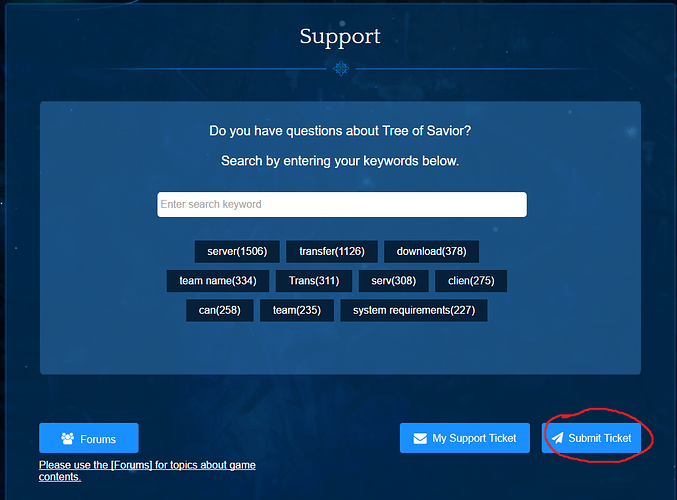Click the Support page heading
The image size is (677, 500).
339,36
